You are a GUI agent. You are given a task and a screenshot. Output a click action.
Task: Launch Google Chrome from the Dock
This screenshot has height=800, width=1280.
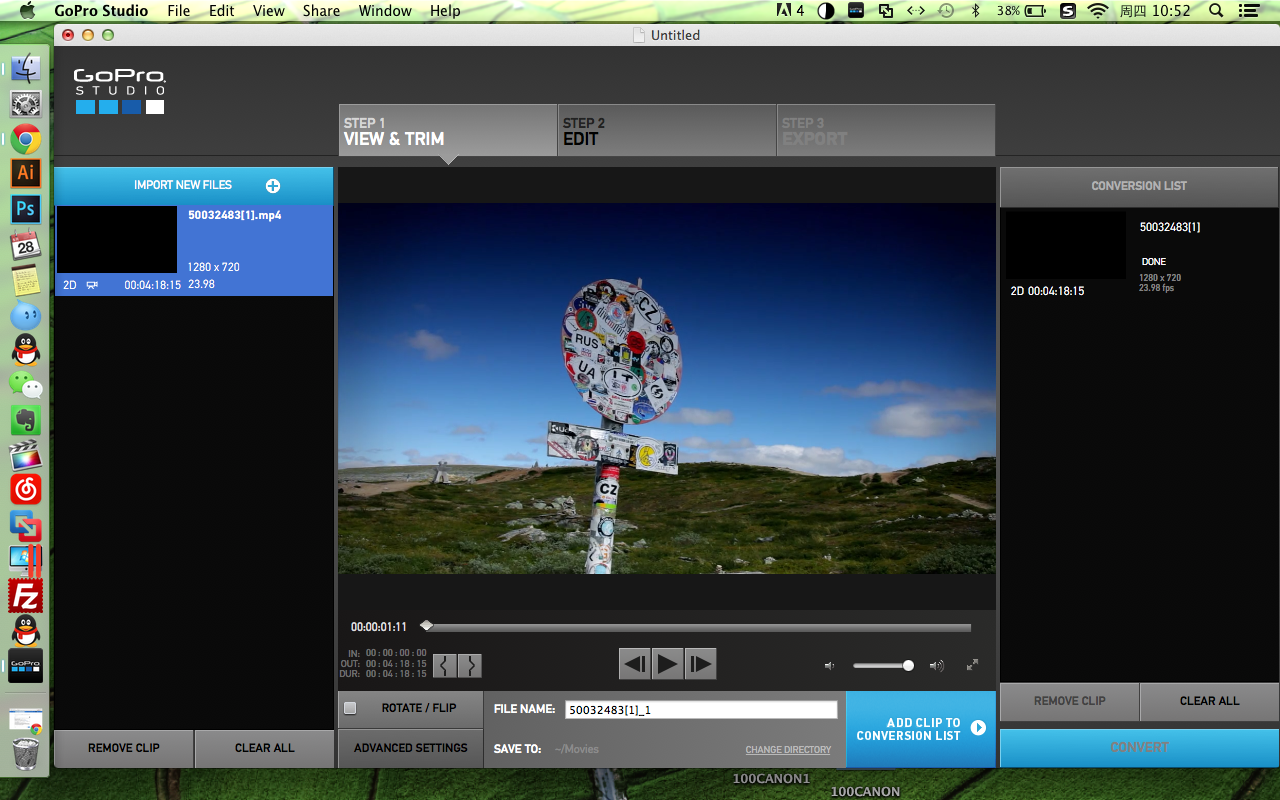click(25, 138)
